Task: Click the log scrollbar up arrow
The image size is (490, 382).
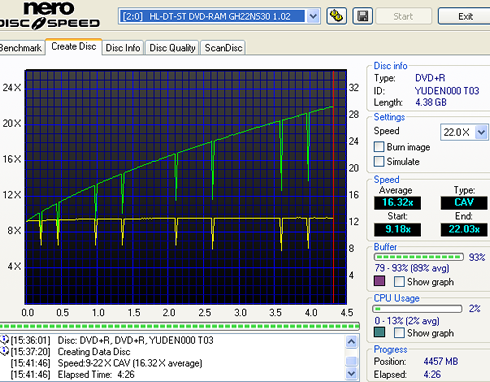Action: (351, 341)
